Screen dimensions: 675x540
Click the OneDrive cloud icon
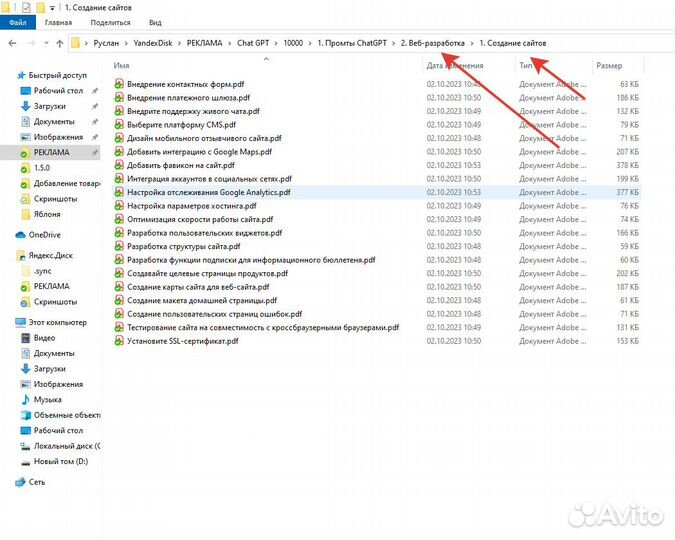click(x=21, y=235)
